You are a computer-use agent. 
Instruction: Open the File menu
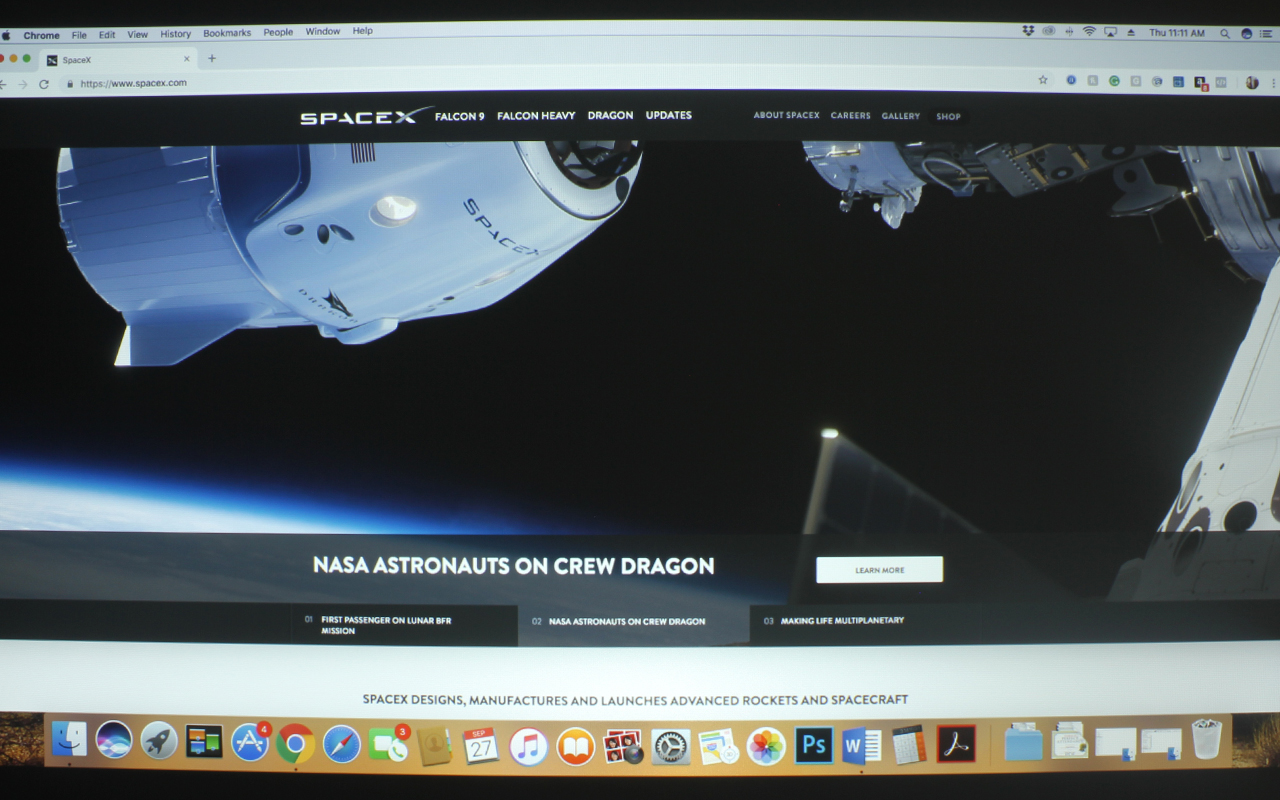click(x=79, y=35)
